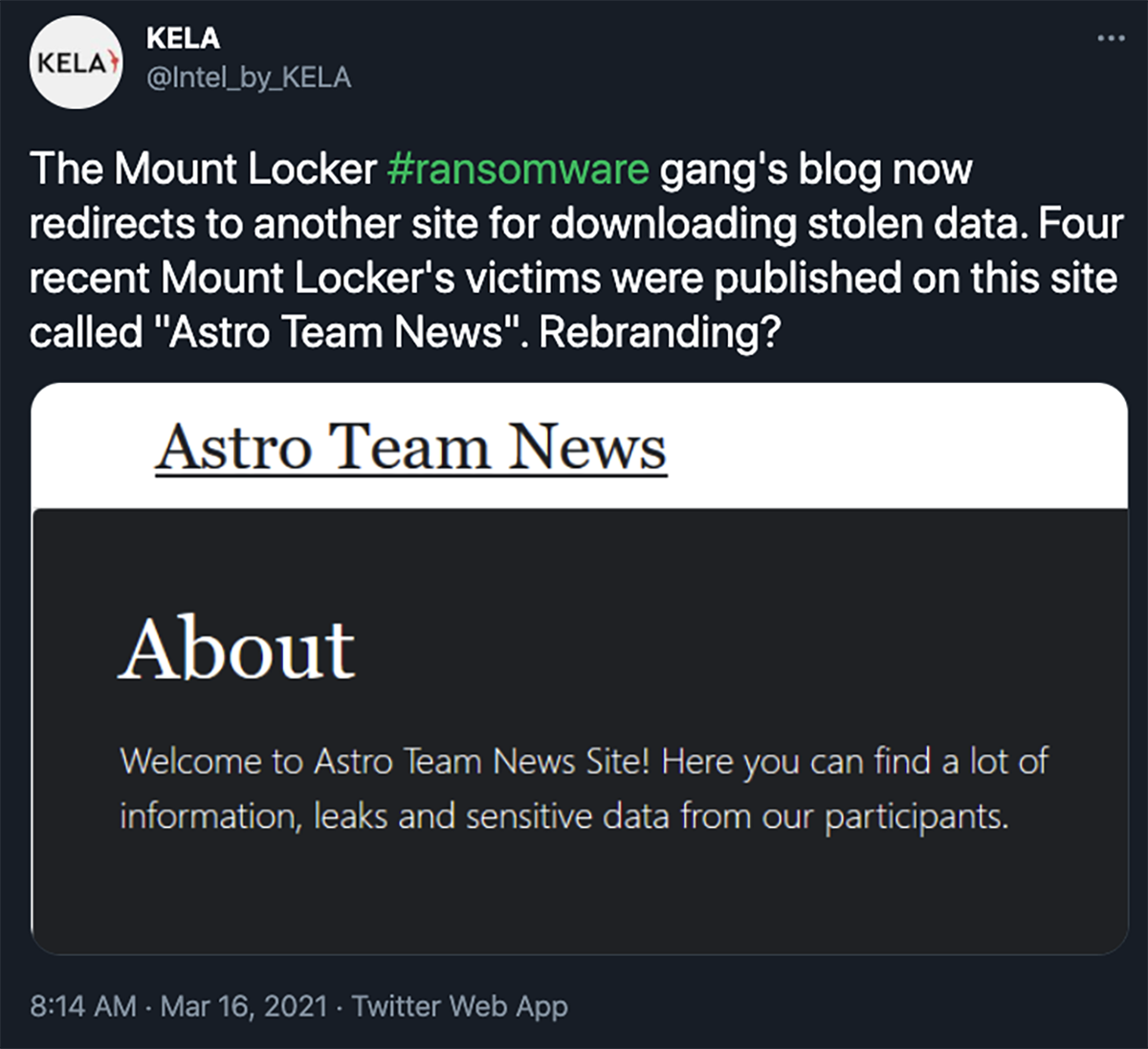Open the KELA display name link

[183, 38]
